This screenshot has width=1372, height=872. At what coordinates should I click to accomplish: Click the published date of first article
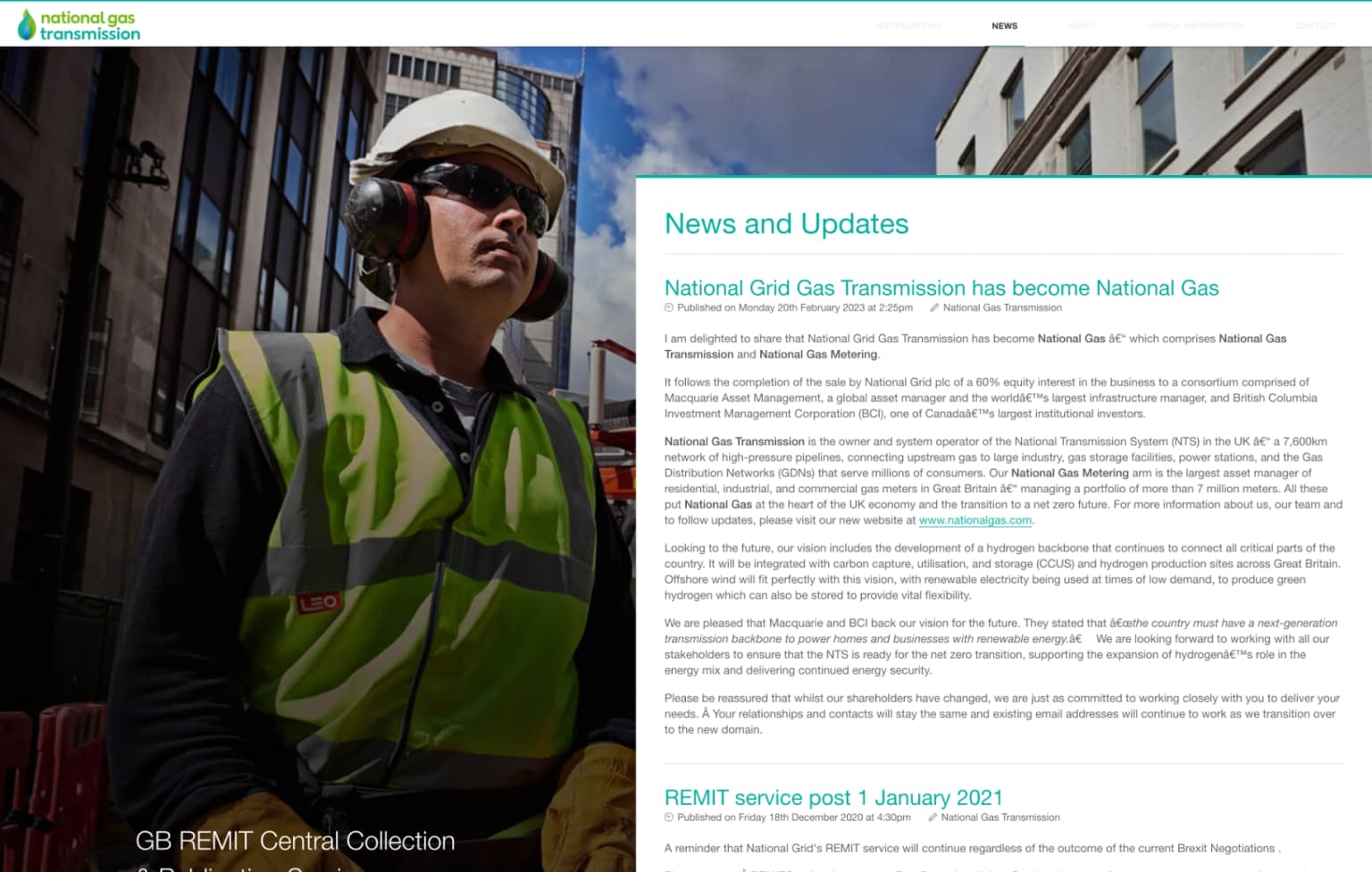coord(794,308)
